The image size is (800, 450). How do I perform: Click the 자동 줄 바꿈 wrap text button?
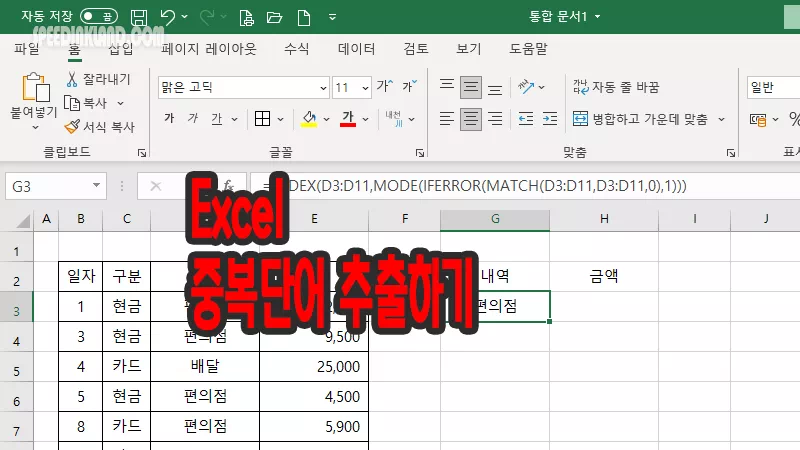pos(616,86)
